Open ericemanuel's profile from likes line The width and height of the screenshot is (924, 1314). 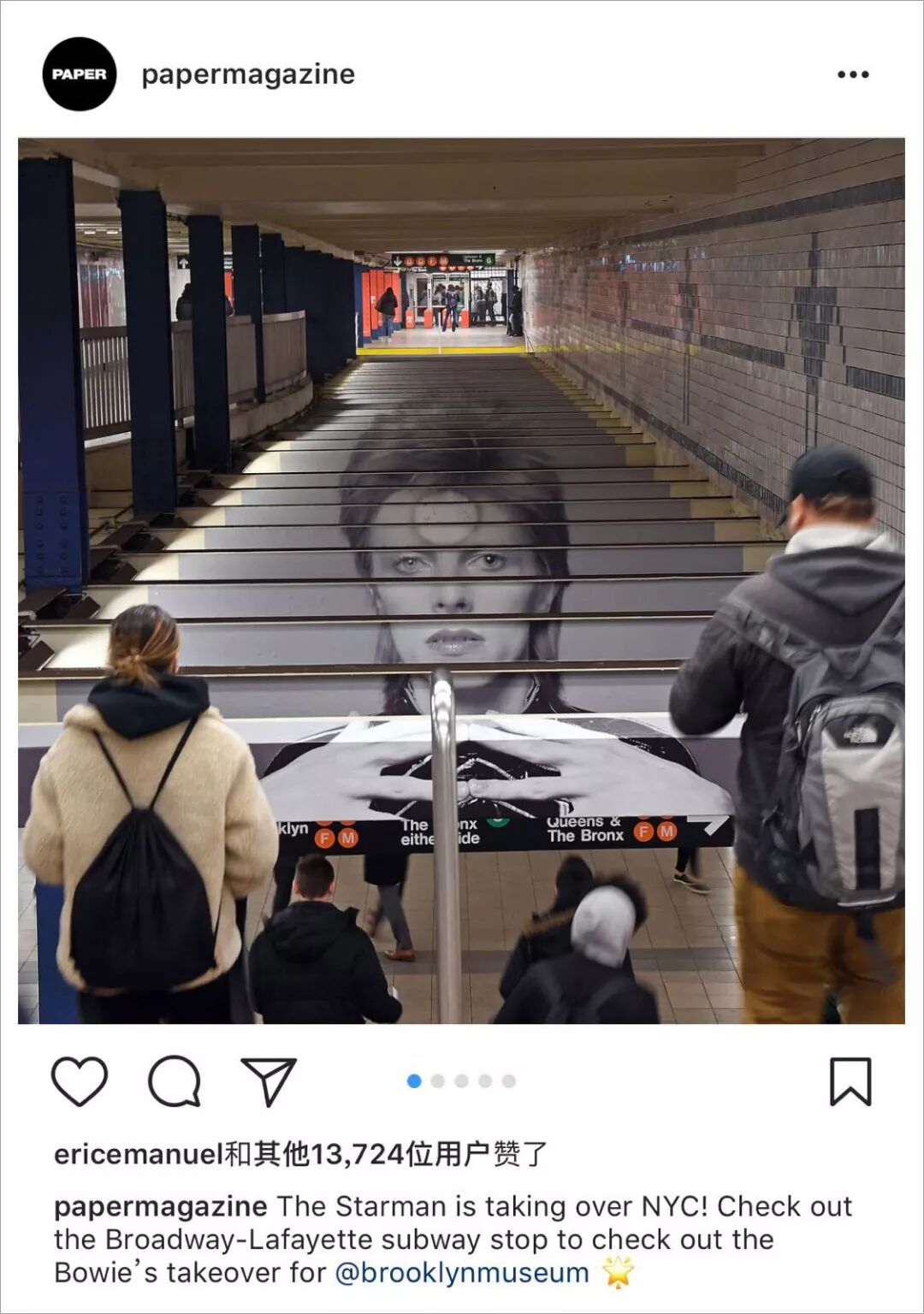click(139, 1155)
